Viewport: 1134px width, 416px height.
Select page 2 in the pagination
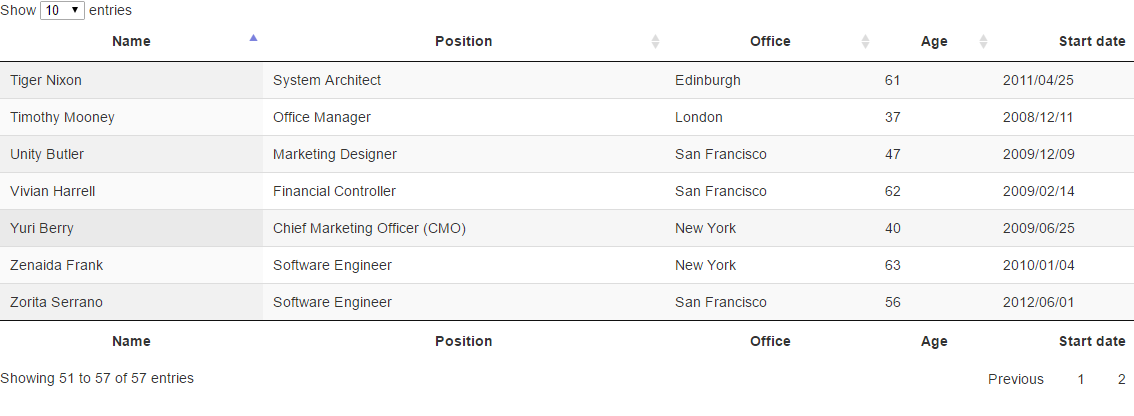pyautogui.click(x=1121, y=379)
